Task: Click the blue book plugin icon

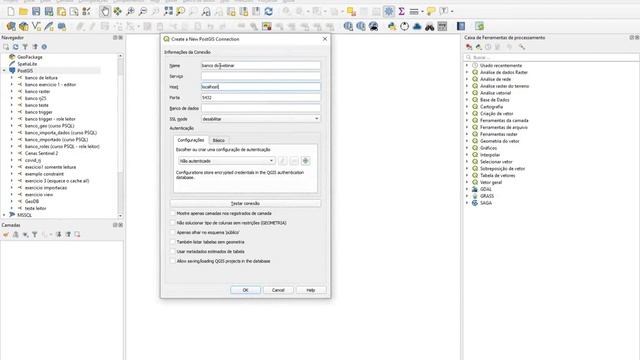Action: click(461, 27)
